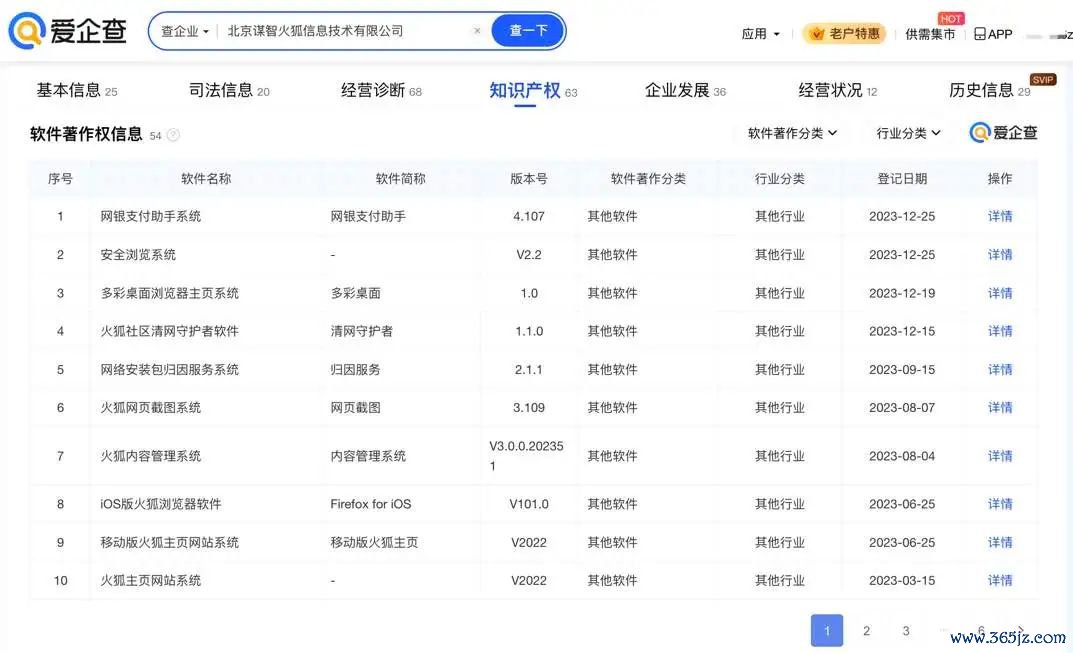Select the 安全浏览系统 software name
This screenshot has width=1073, height=653.
tap(138, 255)
